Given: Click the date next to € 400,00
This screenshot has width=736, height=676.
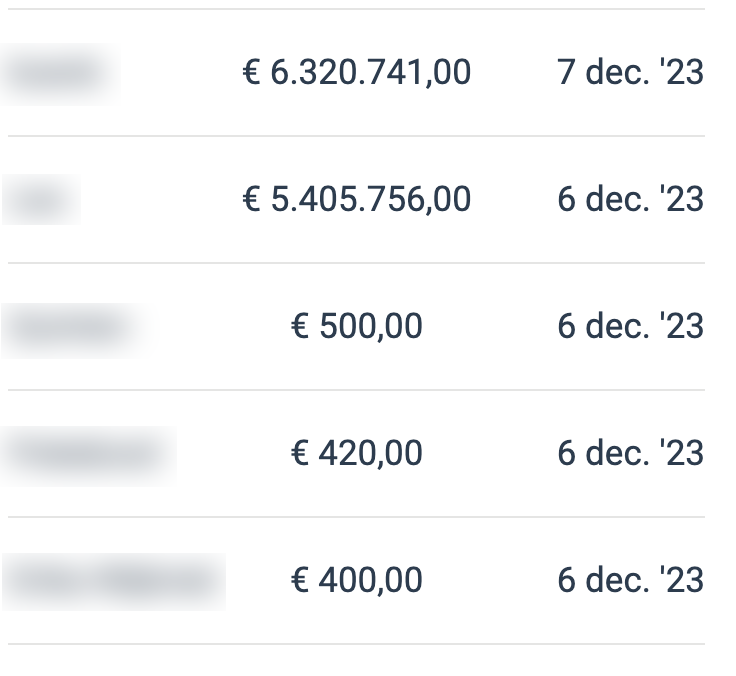Looking at the screenshot, I should (630, 581).
